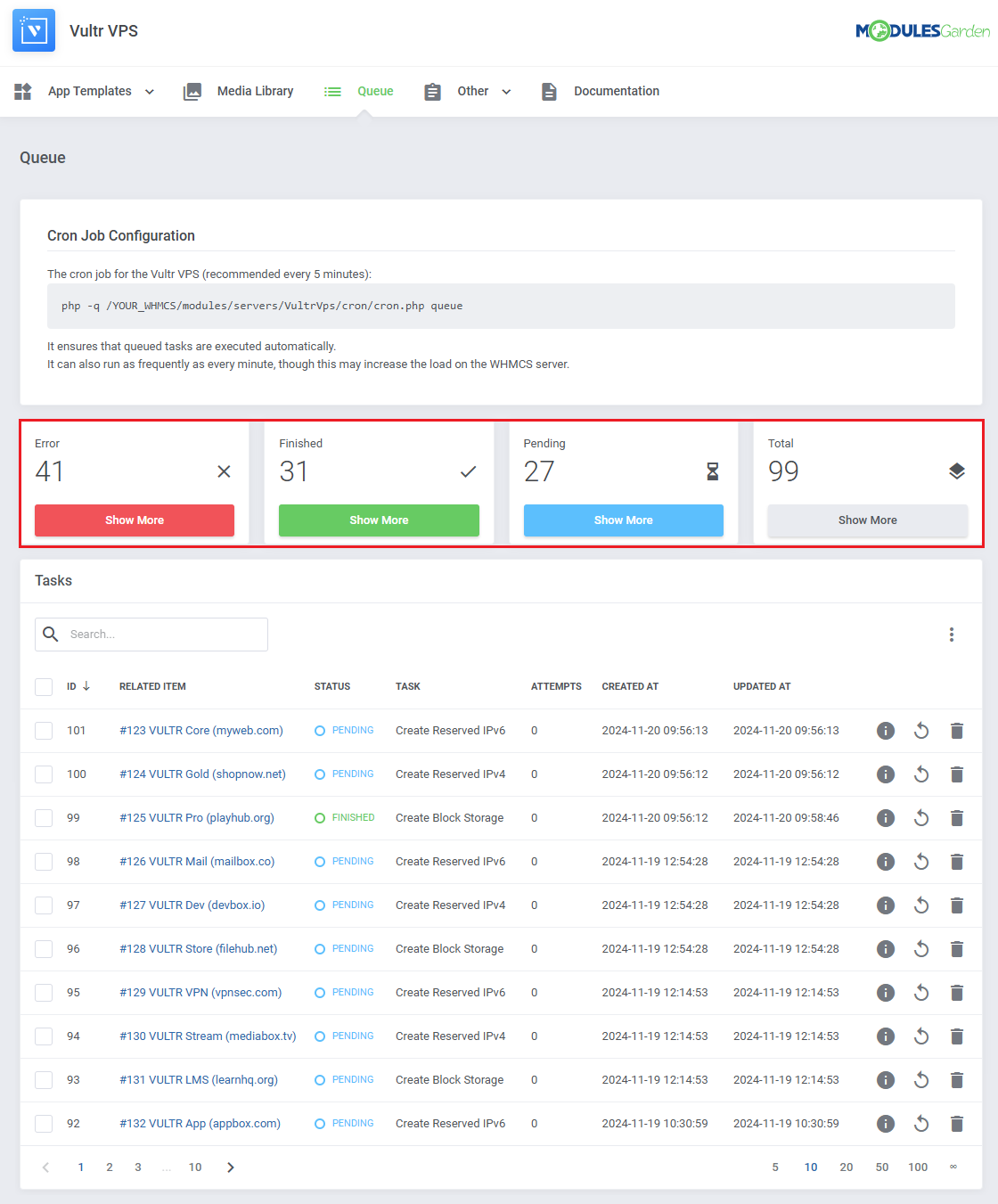The height and width of the screenshot is (1204, 998).
Task: Rerun task 99 Create Block Storage
Action: pos(921,818)
